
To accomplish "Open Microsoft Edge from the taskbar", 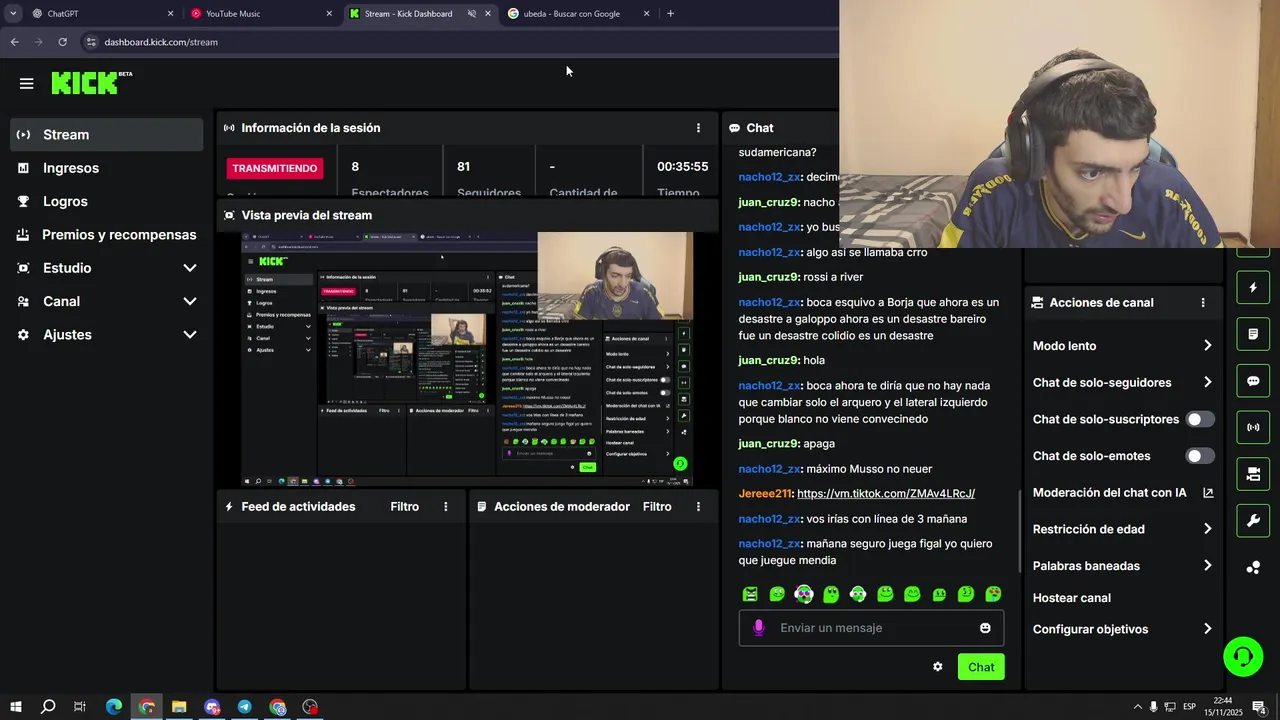I will coord(114,707).
